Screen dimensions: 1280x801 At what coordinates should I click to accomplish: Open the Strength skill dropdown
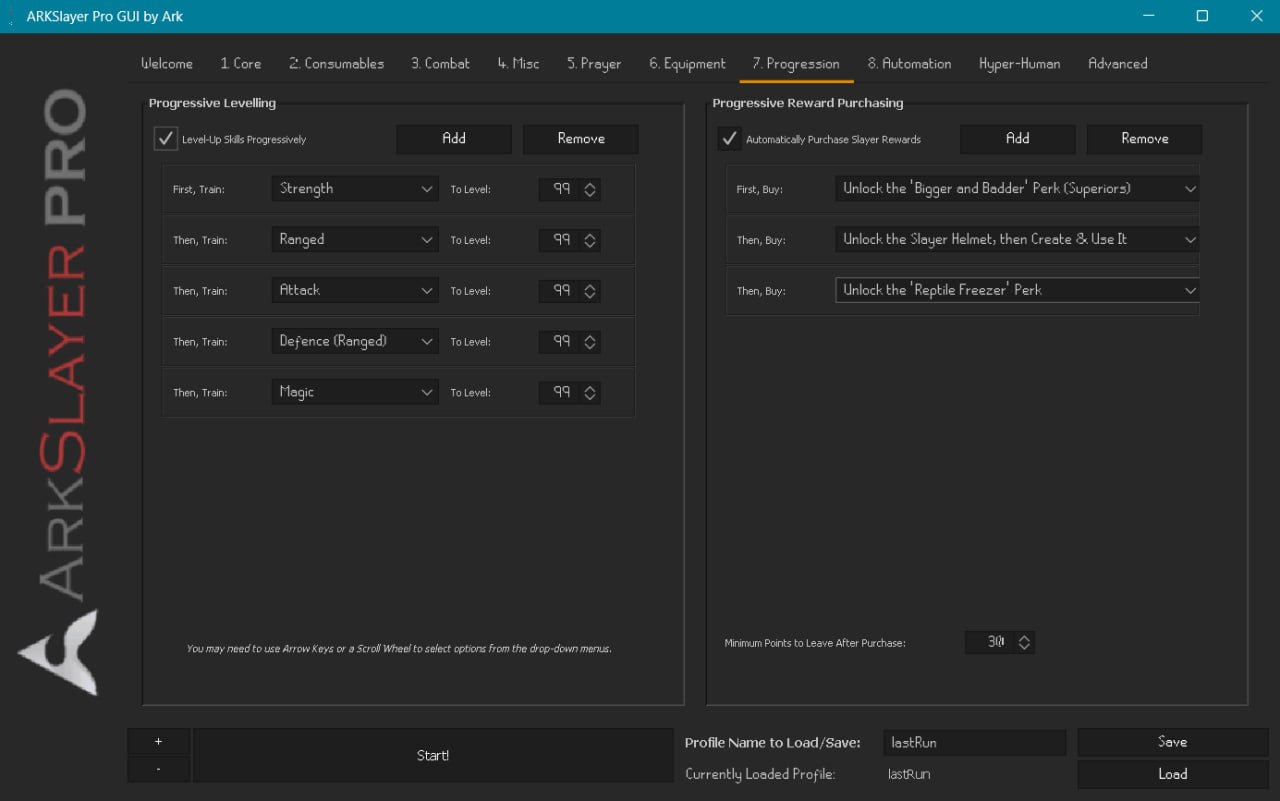pyautogui.click(x=355, y=188)
